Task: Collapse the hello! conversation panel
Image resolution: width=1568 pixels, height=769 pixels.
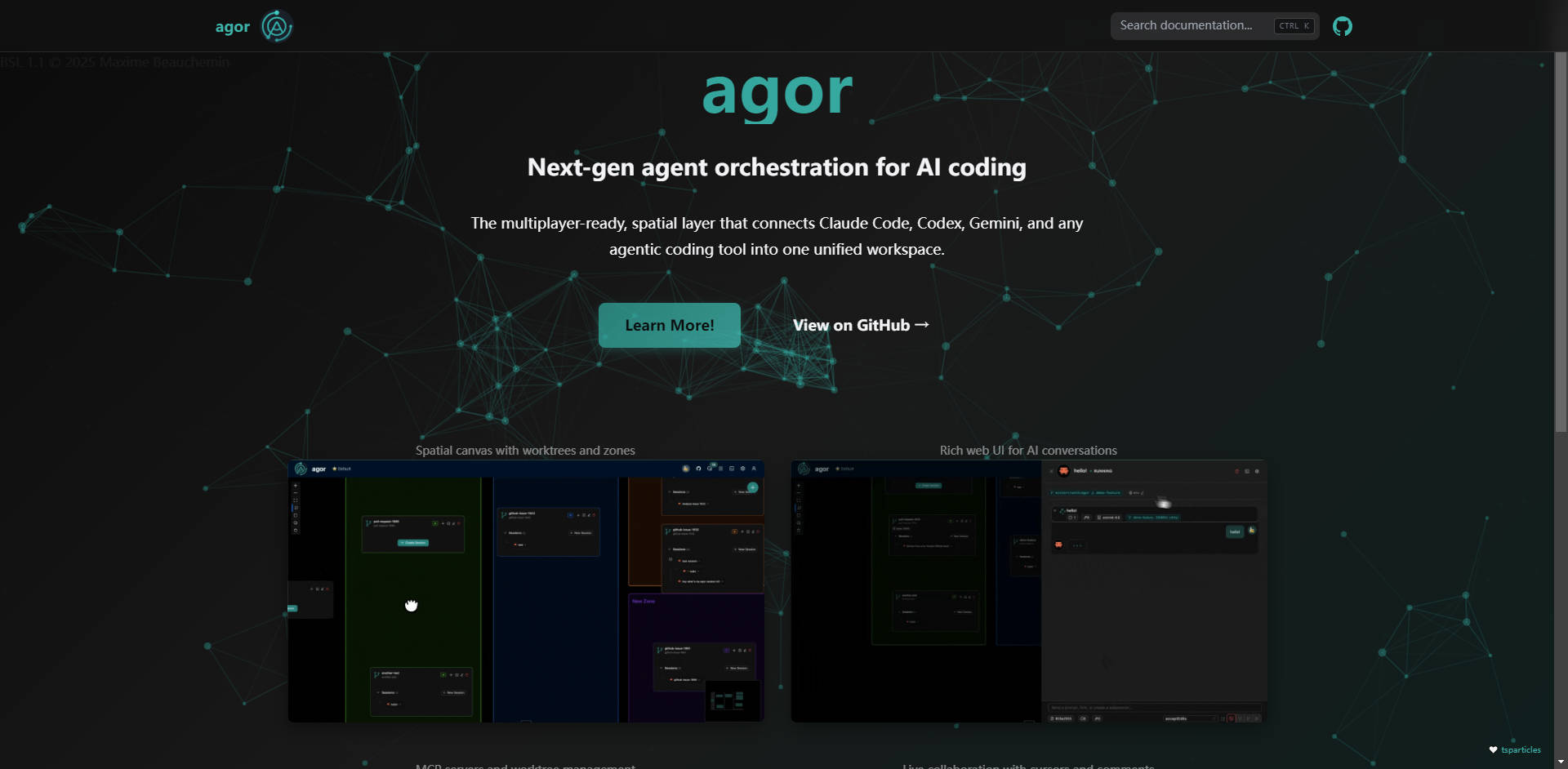Action: [1051, 471]
